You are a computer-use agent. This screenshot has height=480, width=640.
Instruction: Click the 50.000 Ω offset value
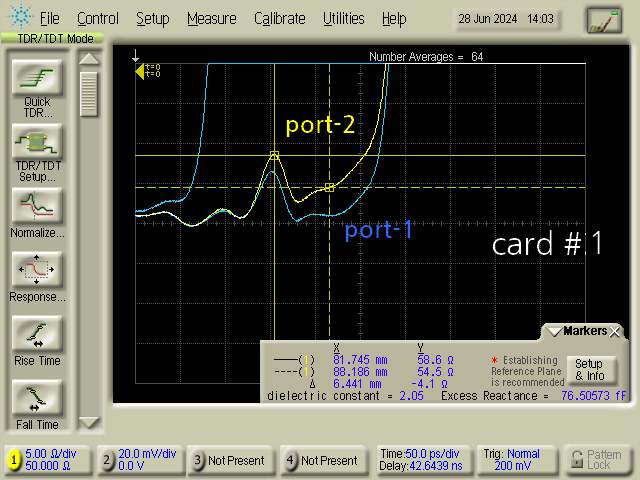click(x=48, y=466)
